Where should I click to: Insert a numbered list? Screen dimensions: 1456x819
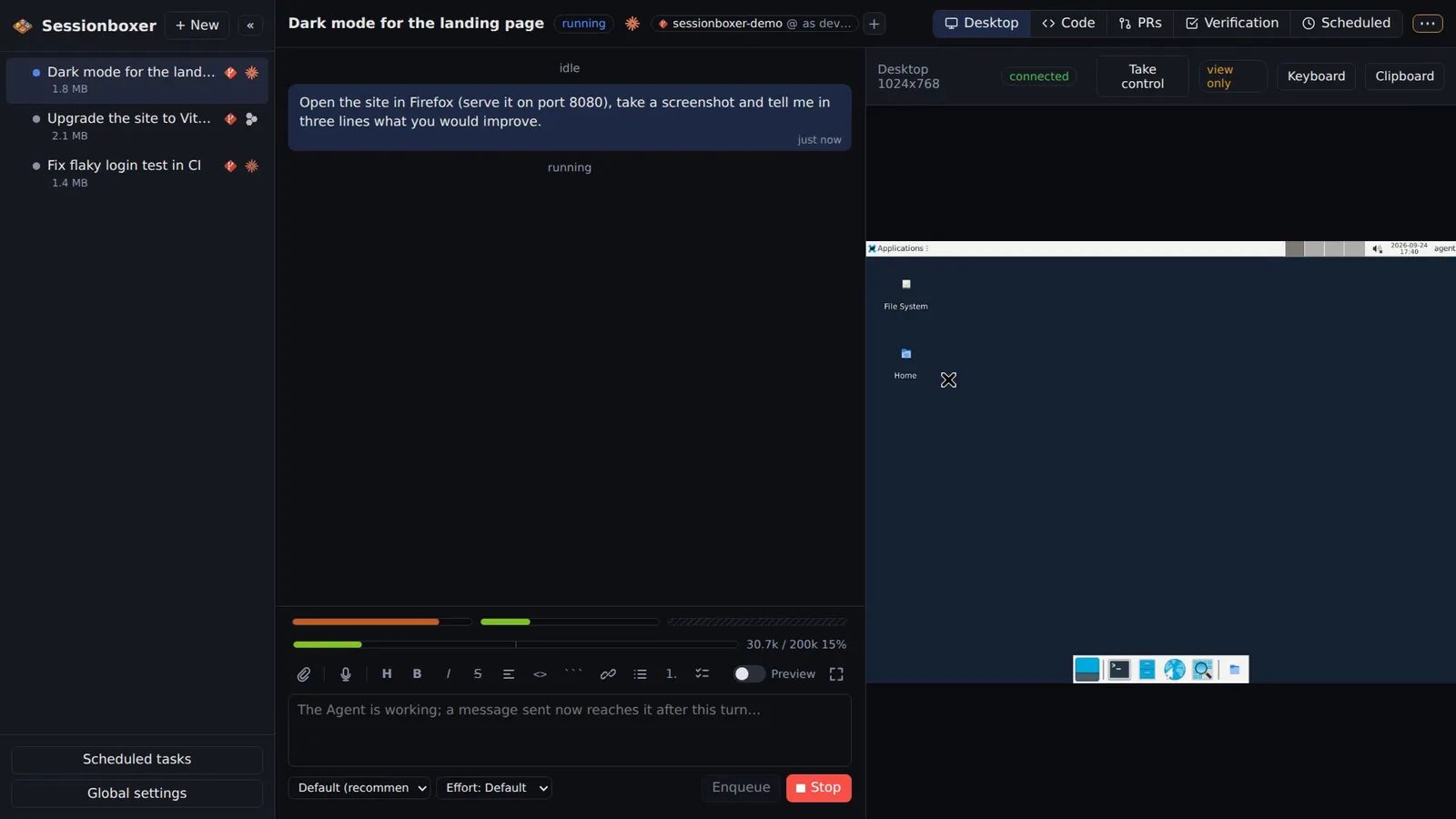[x=672, y=674]
